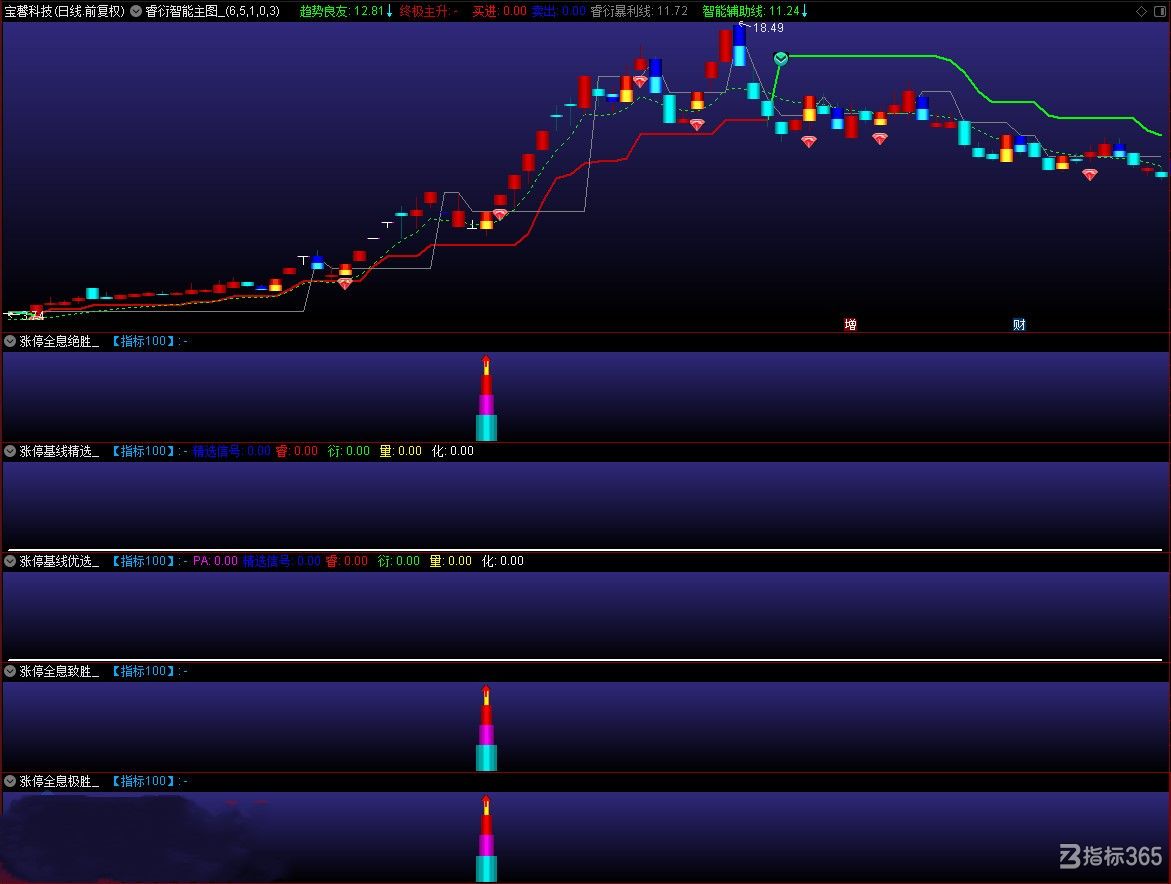Click the square maximize-chart icon at top right

(x=1160, y=11)
